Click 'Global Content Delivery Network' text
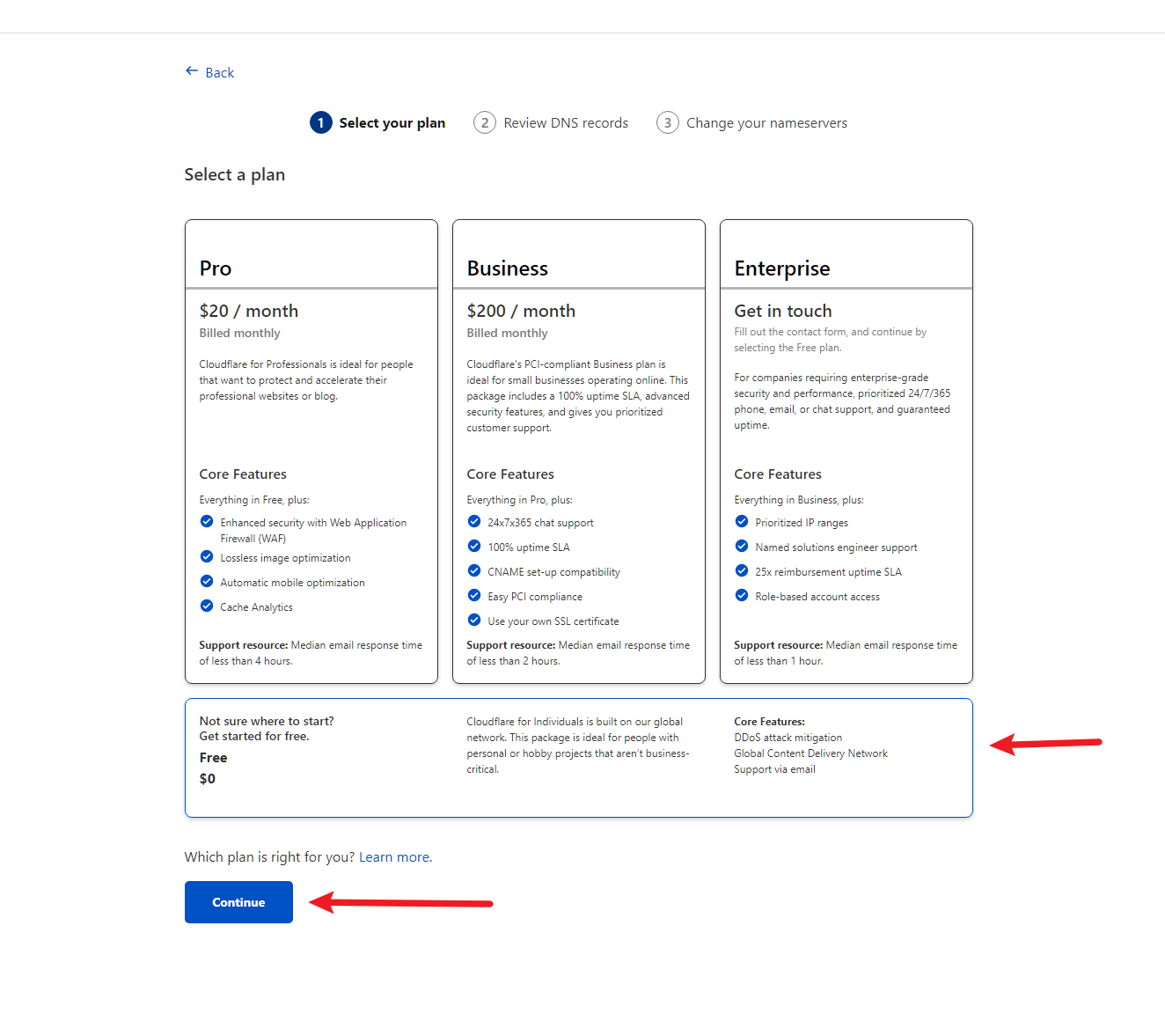The height and width of the screenshot is (1036, 1165). tap(810, 753)
